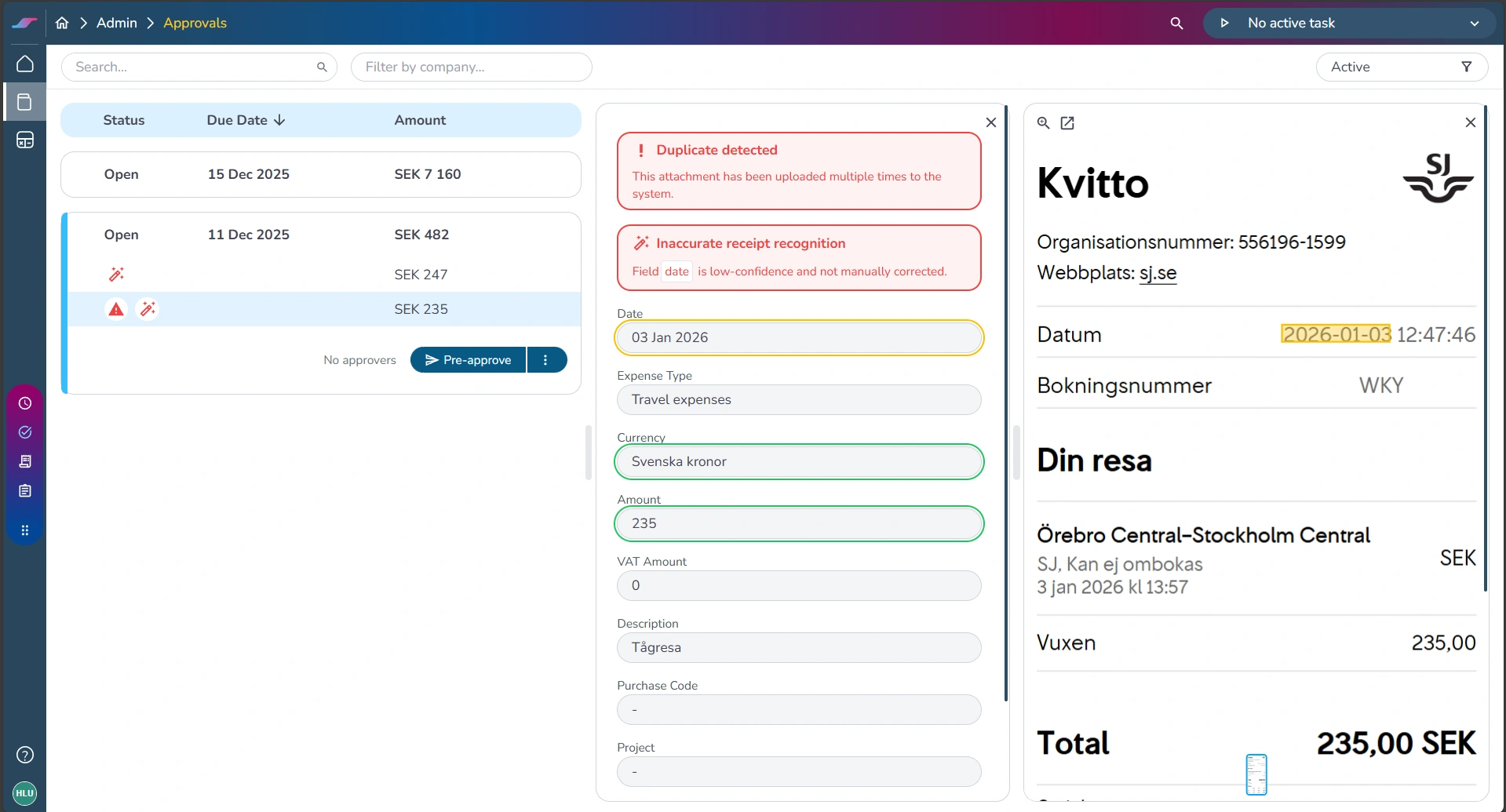Image resolution: width=1506 pixels, height=812 pixels.
Task: Click the Filter by company field
Action: coord(471,67)
